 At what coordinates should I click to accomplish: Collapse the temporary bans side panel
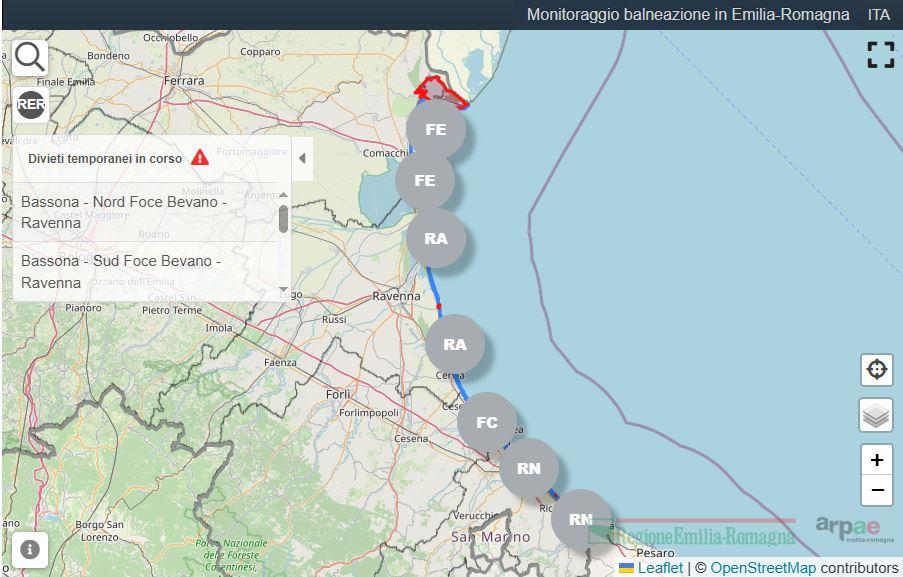(302, 158)
